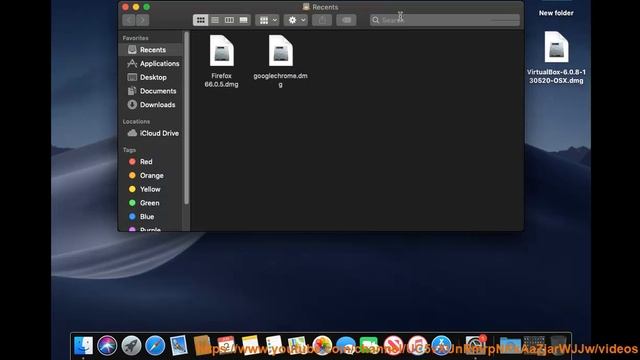640x360 pixels.
Task: Open Reminders from the Dock
Action: [274, 345]
